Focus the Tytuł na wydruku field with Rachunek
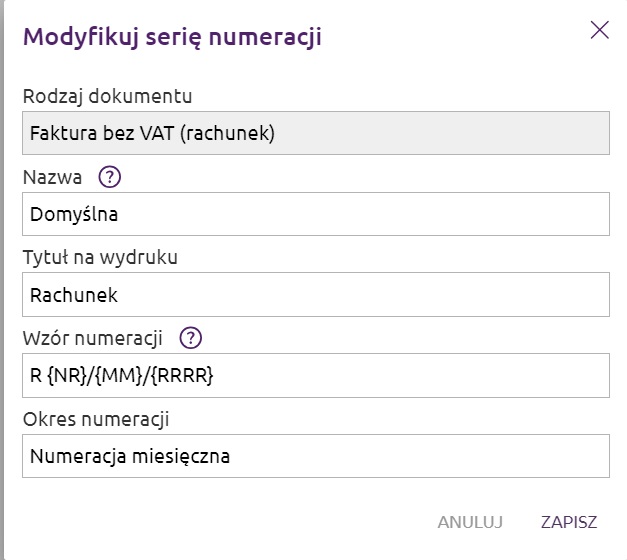Viewport: 627px width, 560px height. 316,295
